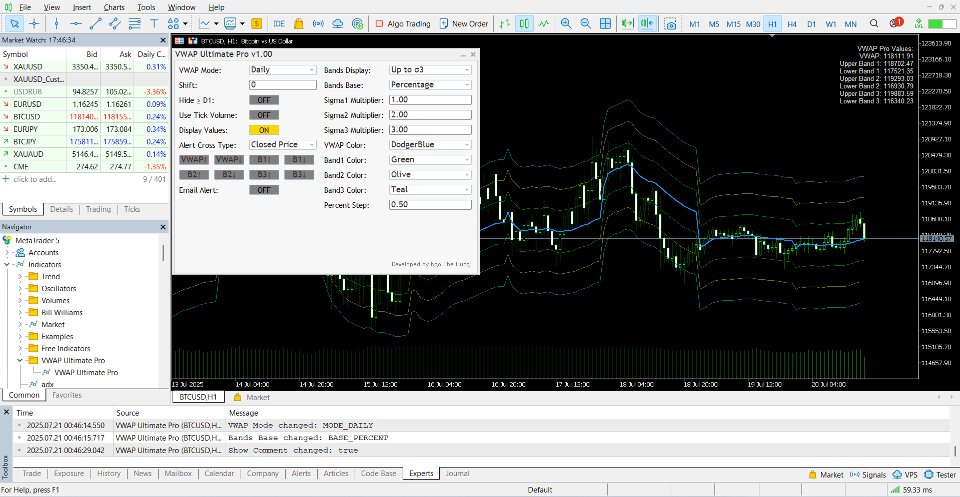960x497 pixels.
Task: Switch to the Code Base tab
Action: point(378,473)
